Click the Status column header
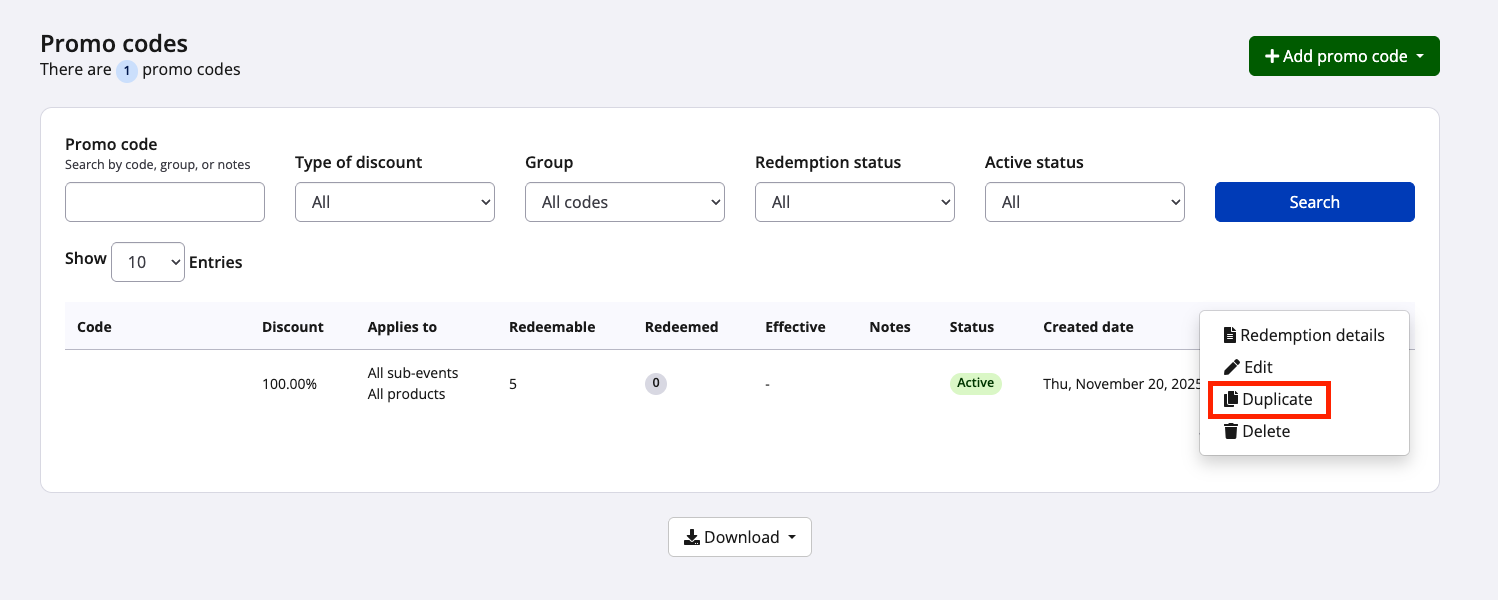Image resolution: width=1498 pixels, height=600 pixels. pyautogui.click(x=972, y=327)
